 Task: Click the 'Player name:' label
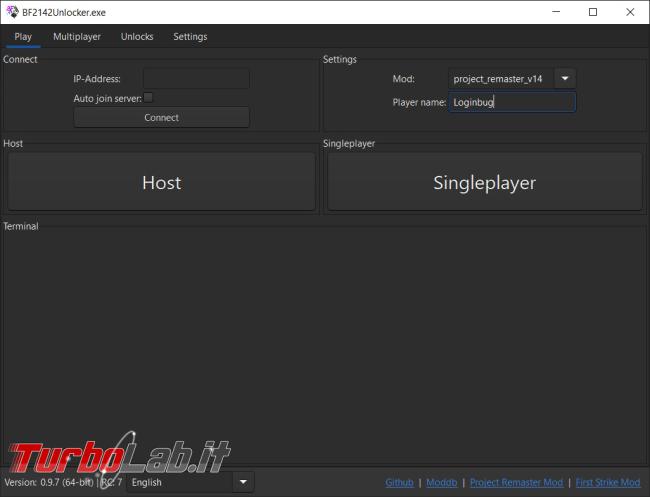click(419, 102)
